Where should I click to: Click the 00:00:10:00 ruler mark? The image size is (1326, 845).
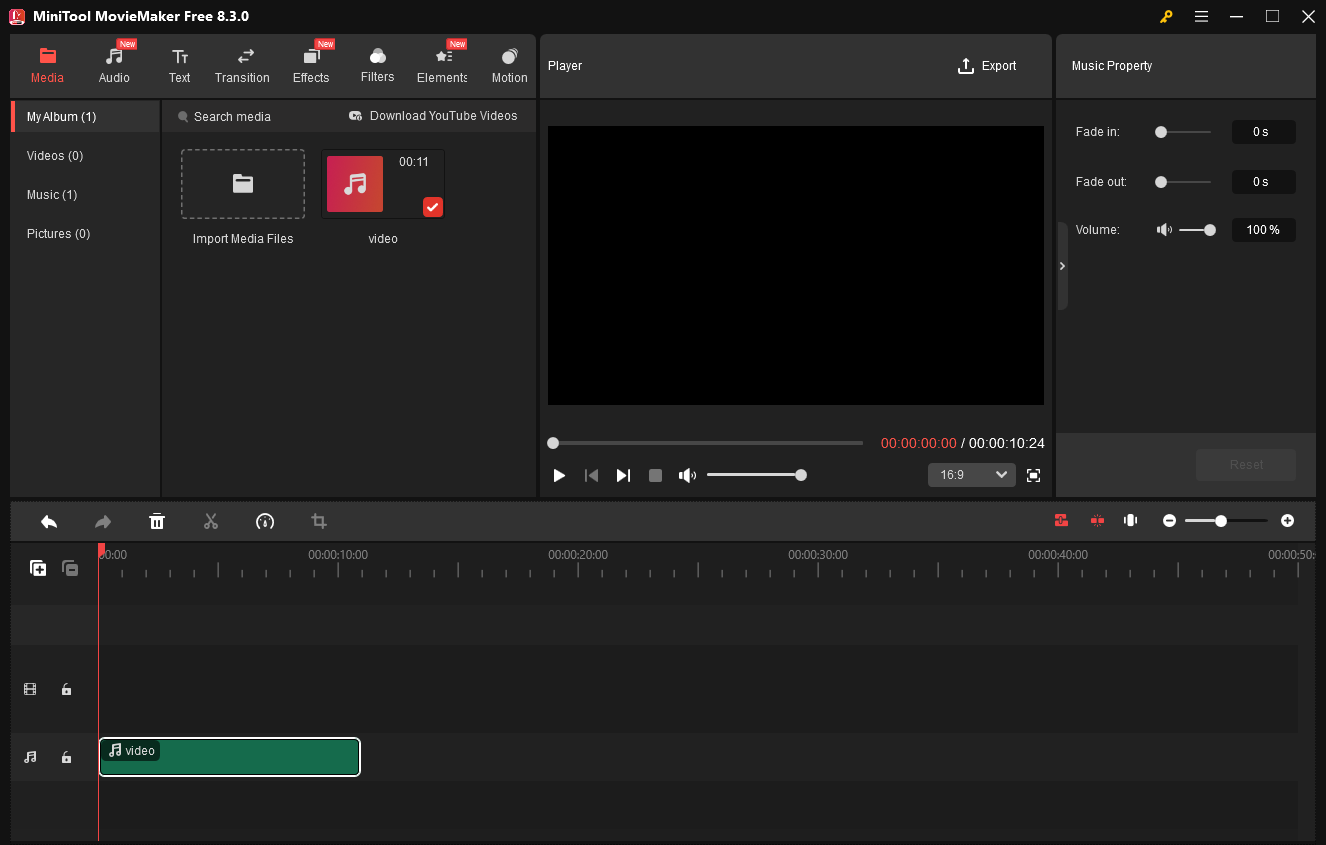tap(338, 554)
